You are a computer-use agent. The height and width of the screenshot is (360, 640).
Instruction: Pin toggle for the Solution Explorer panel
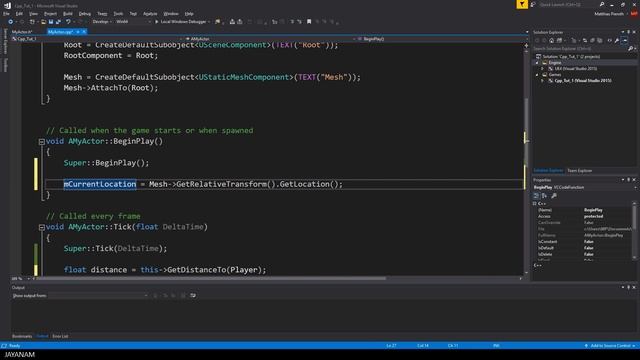(x=629, y=32)
